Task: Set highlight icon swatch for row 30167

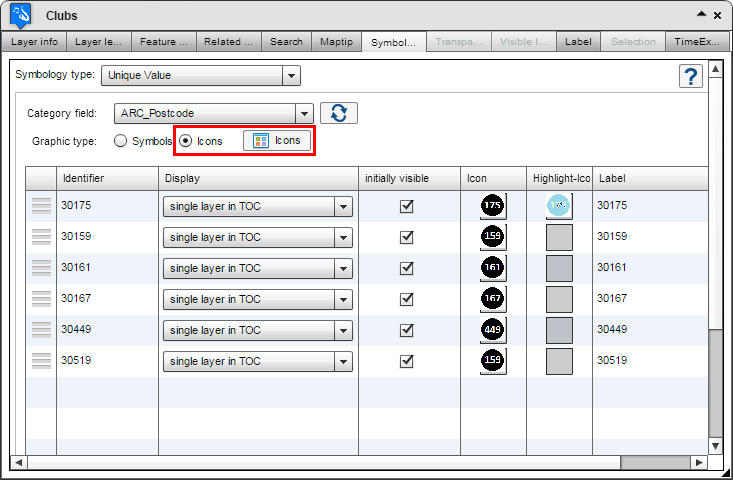Action: 559,299
